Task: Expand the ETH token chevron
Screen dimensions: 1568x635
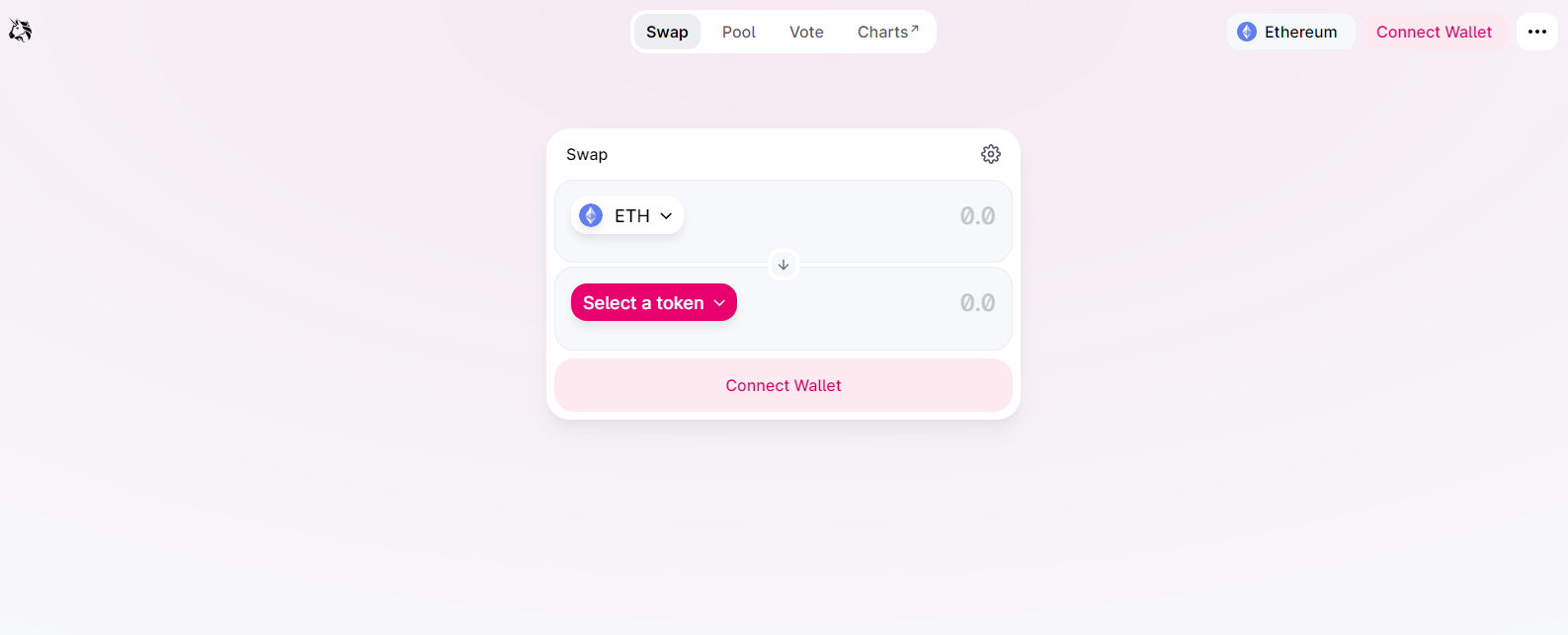Action: pos(666,216)
